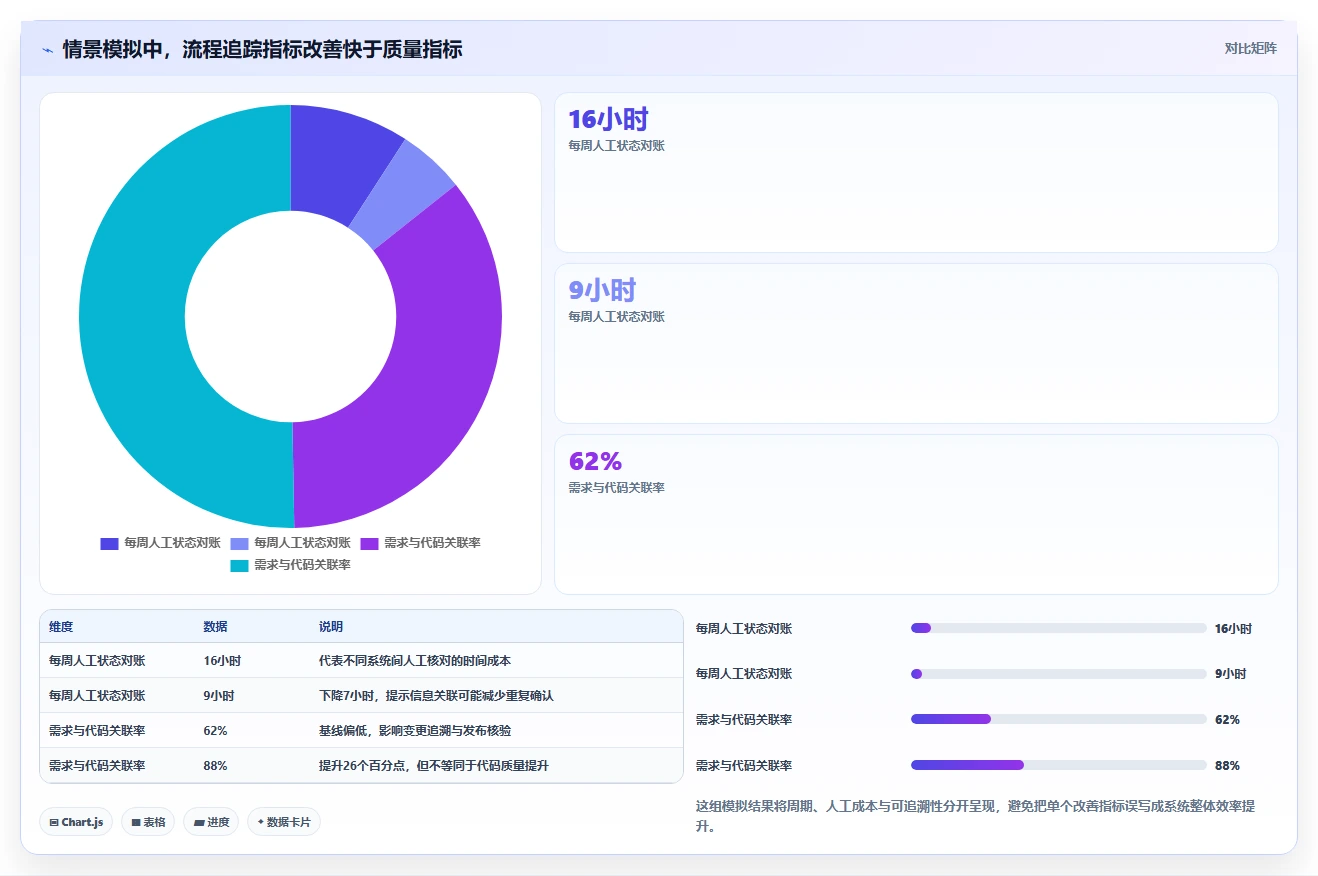Toggle the light periwinkle 每周人工状态对账 legend entry

[290, 543]
